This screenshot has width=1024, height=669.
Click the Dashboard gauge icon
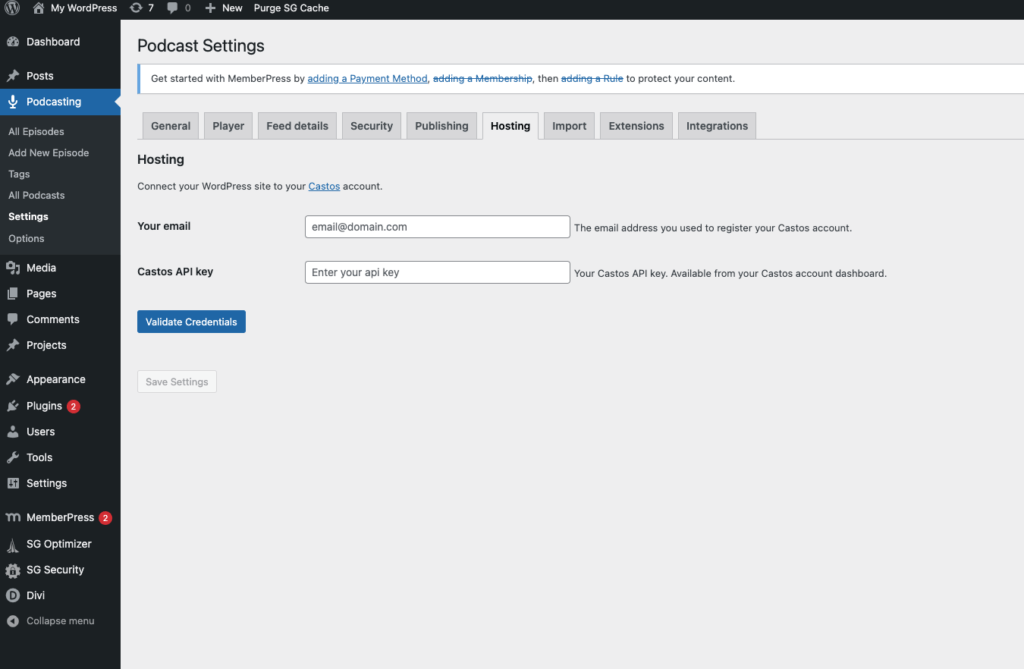[x=13, y=42]
